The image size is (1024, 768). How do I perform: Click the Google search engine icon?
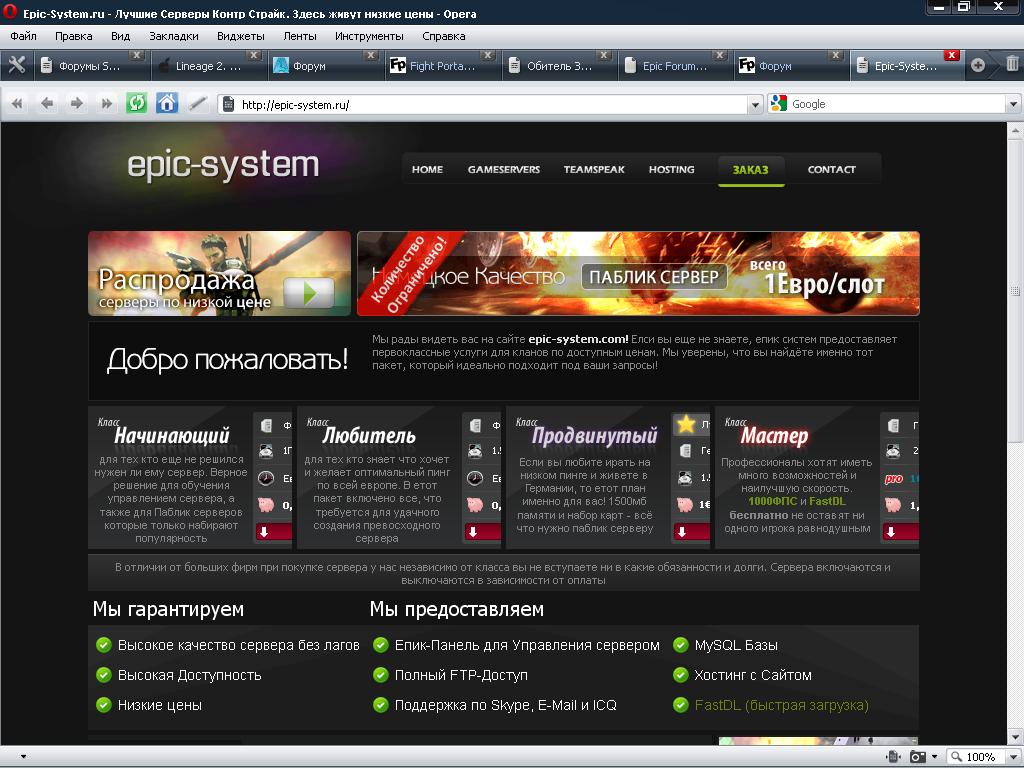(778, 103)
